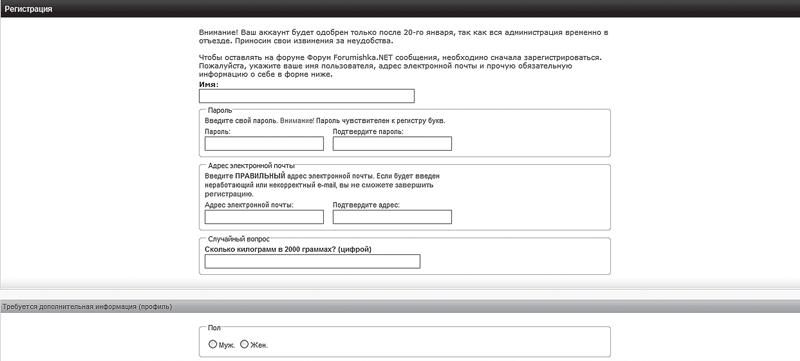Focus the random question answer field
The image size is (800, 361).
point(312,261)
